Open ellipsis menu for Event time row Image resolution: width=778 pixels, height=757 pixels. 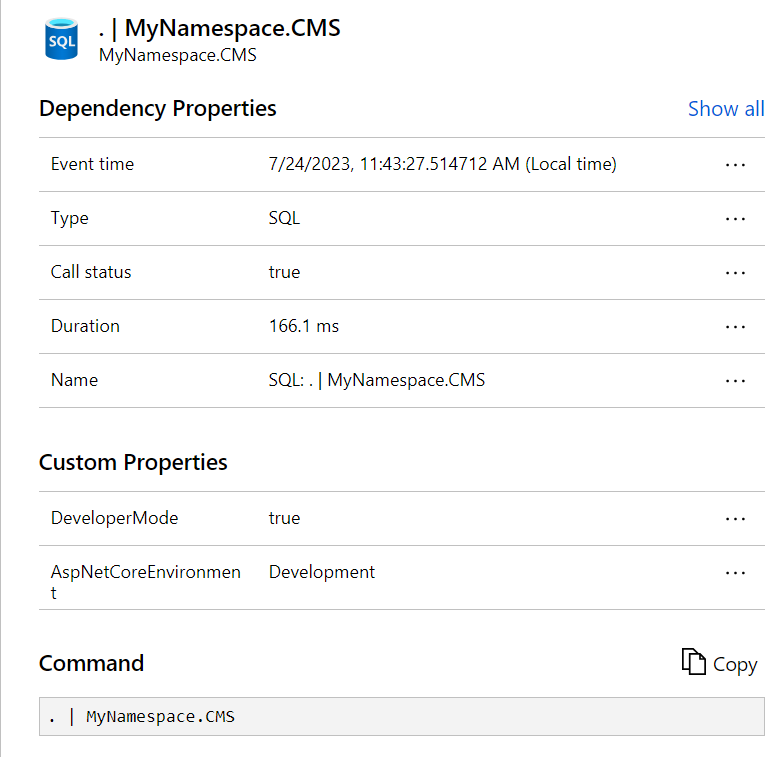point(735,165)
